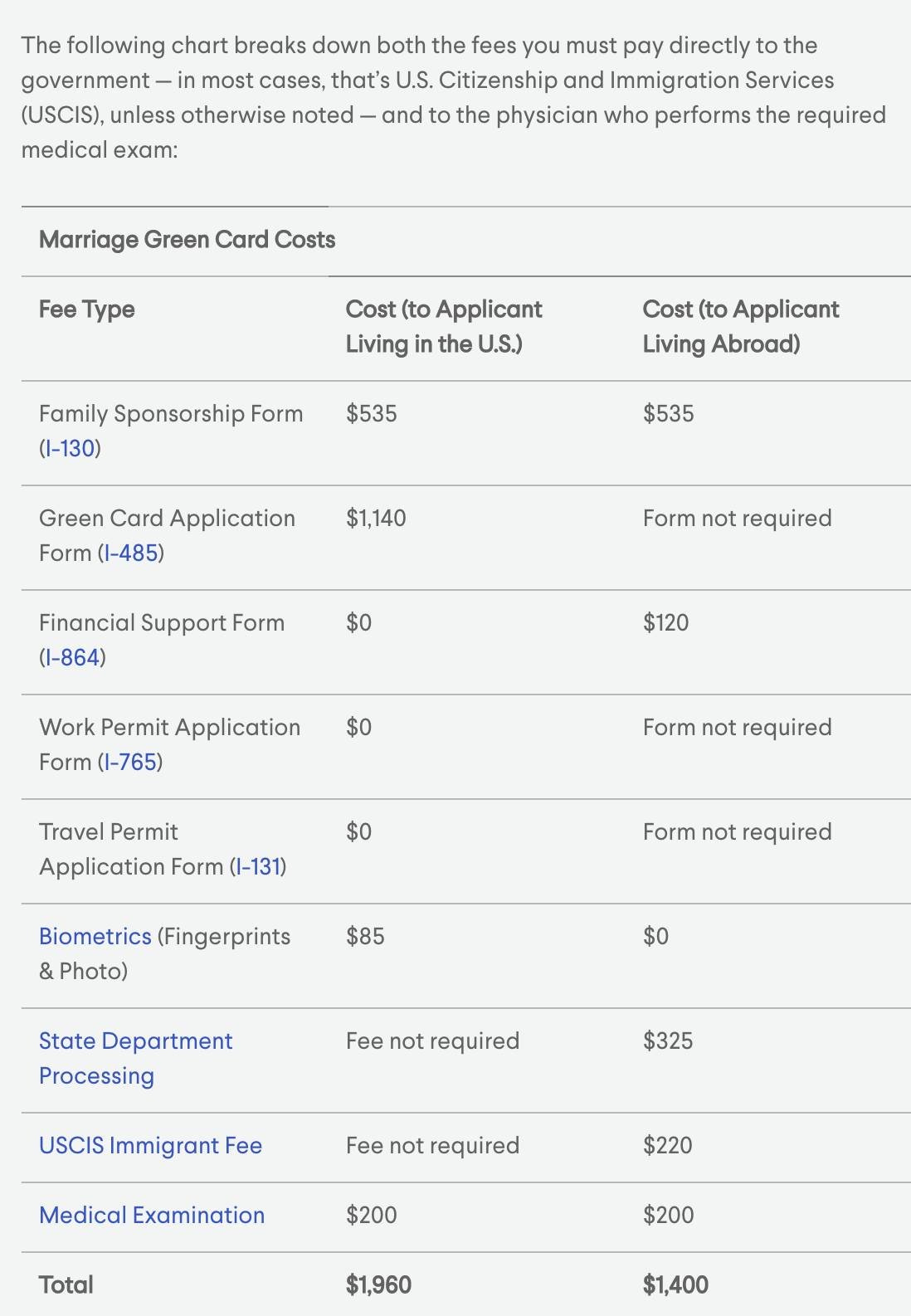This screenshot has height=1316, width=911.
Task: Open the I-131 travel permit link
Action: tap(258, 867)
